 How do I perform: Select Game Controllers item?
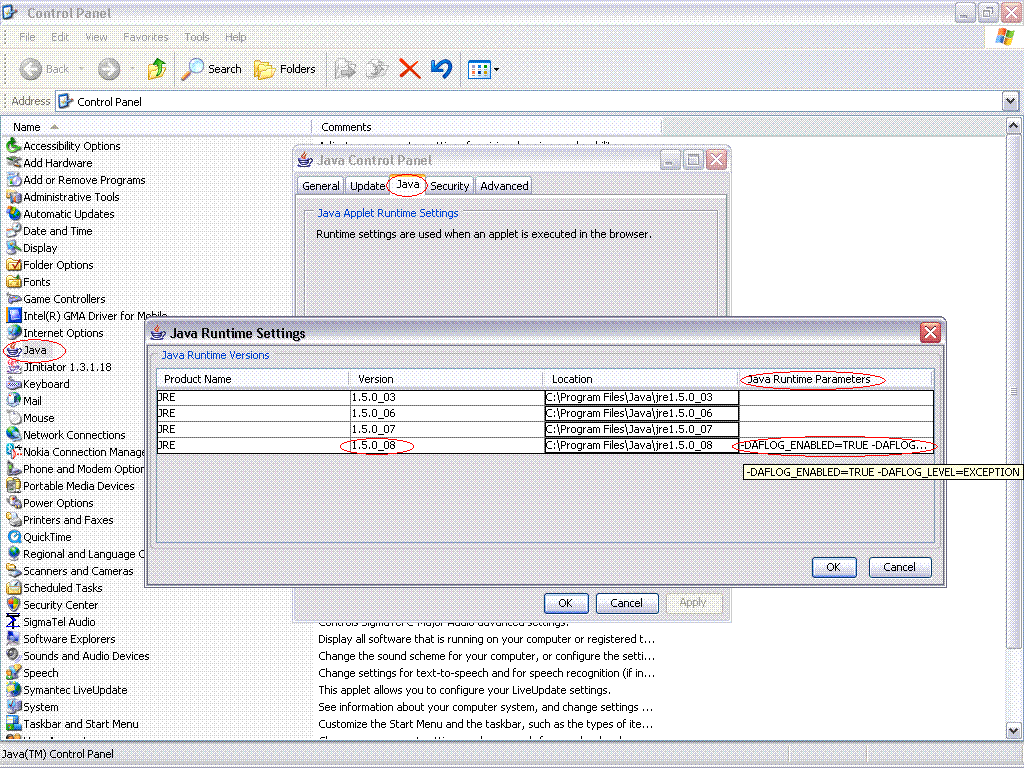(56, 298)
